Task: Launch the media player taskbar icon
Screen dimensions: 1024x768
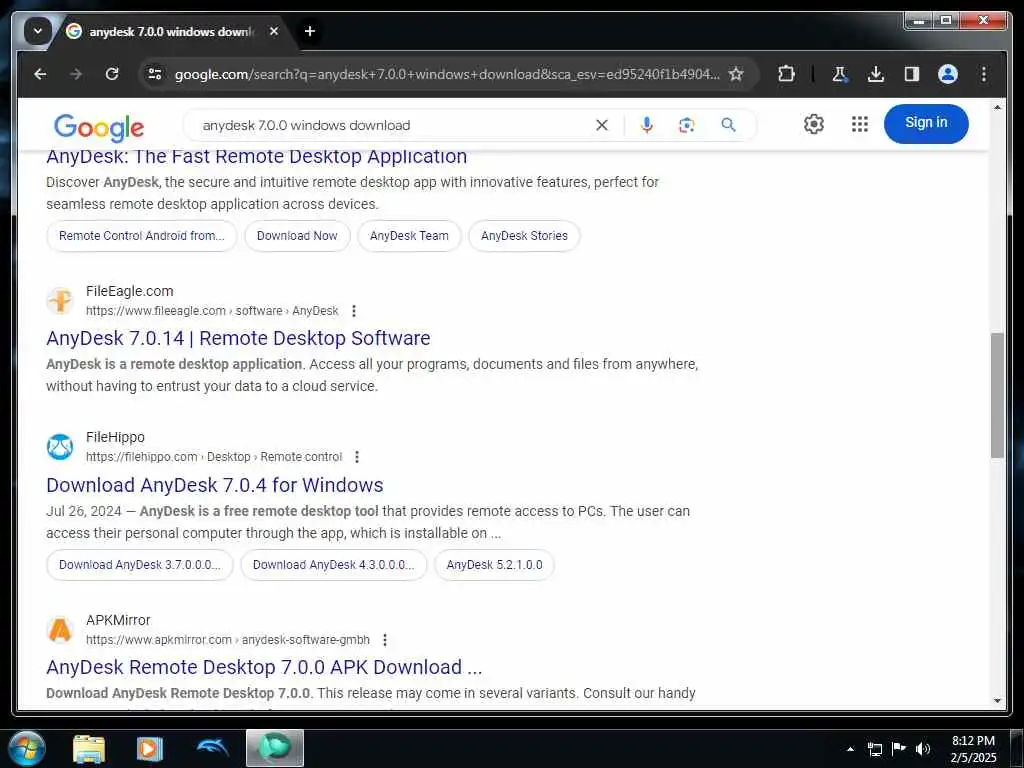Action: click(x=150, y=749)
